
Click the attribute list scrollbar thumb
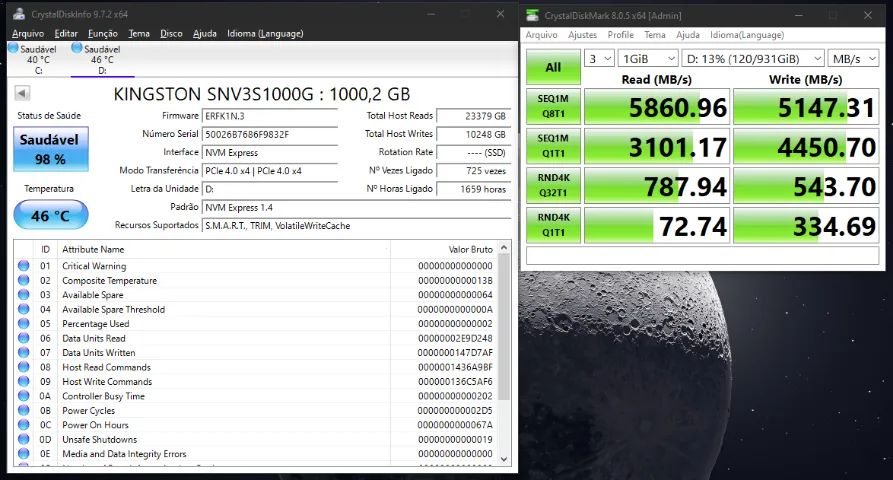503,327
